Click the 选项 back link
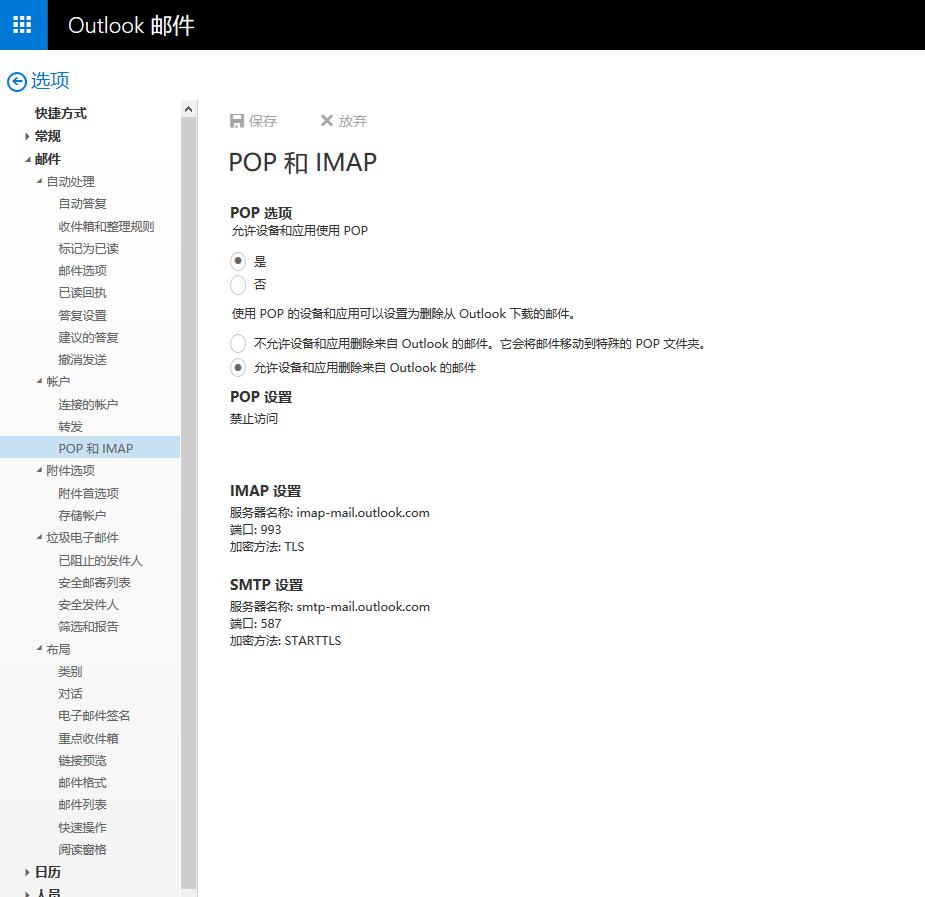Viewport: 925px width, 897px height. [x=50, y=80]
